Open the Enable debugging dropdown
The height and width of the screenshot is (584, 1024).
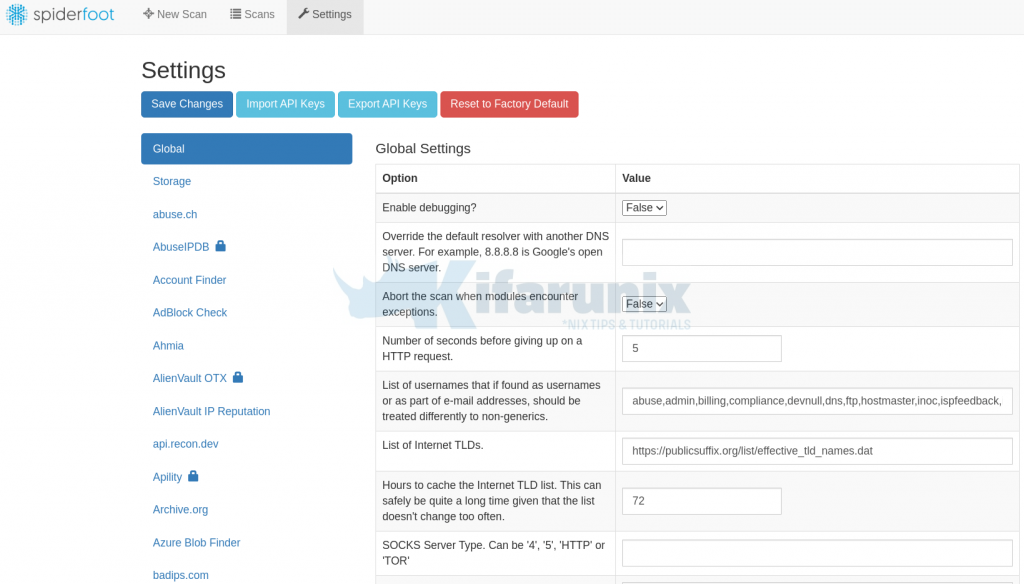644,208
